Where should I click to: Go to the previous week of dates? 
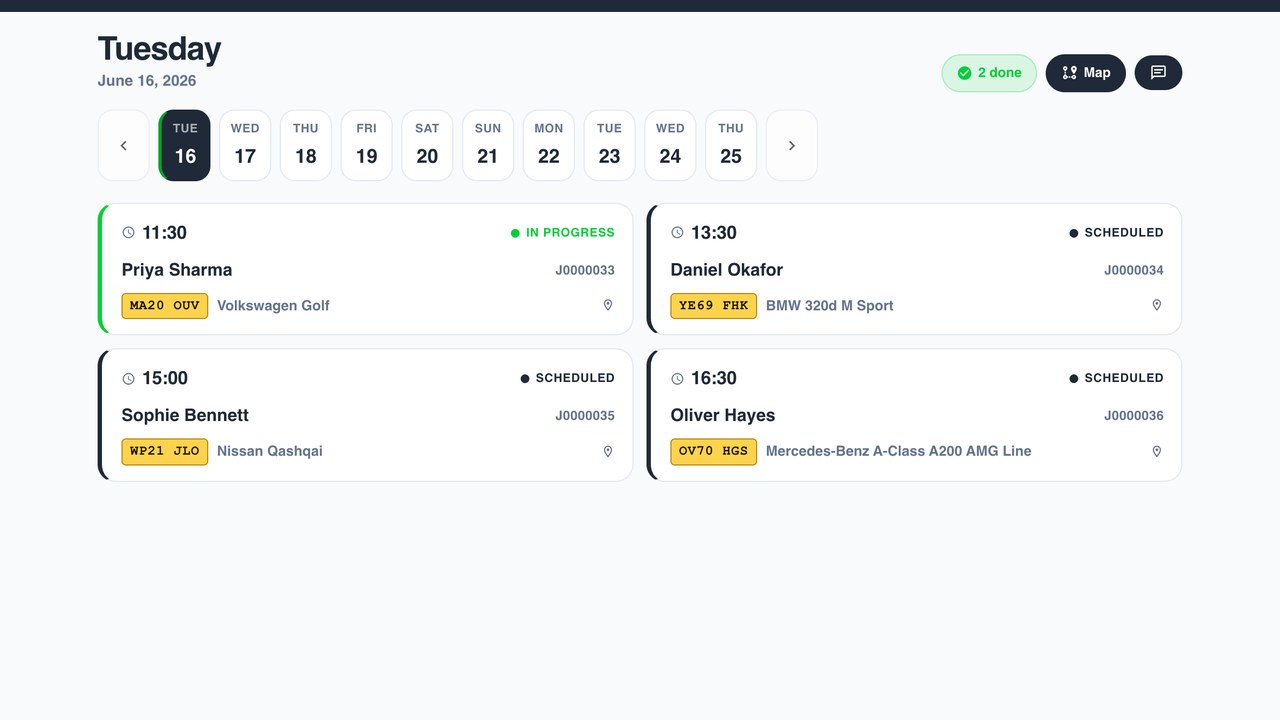pyautogui.click(x=123, y=145)
